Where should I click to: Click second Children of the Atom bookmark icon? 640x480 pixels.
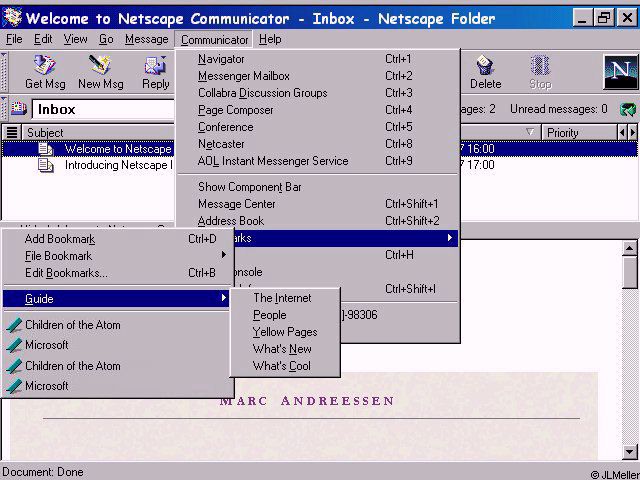tap(14, 366)
